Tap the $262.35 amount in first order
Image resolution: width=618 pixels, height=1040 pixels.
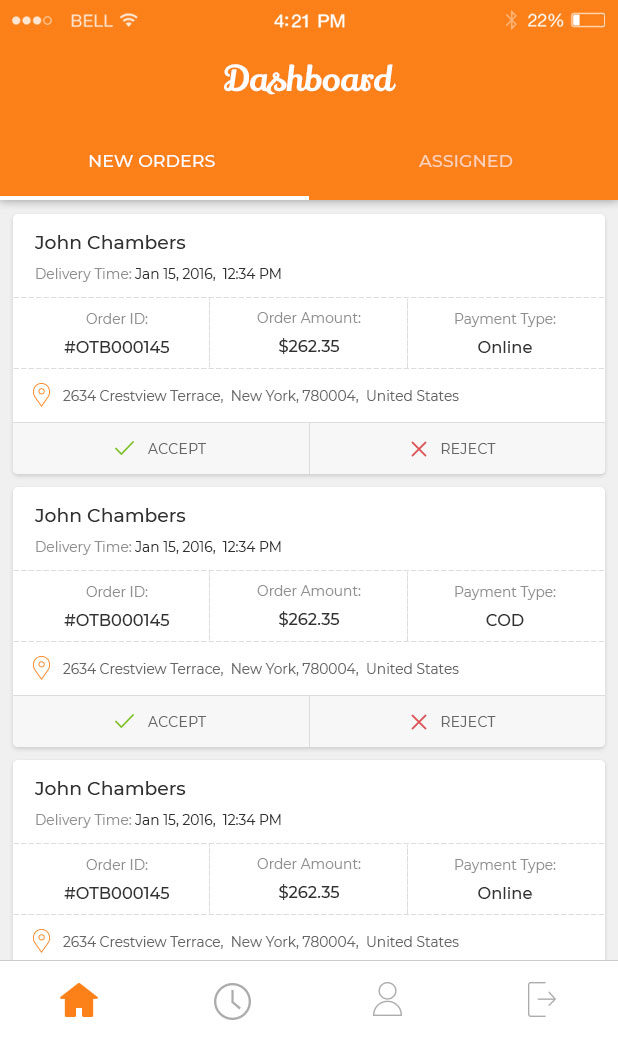tap(309, 347)
